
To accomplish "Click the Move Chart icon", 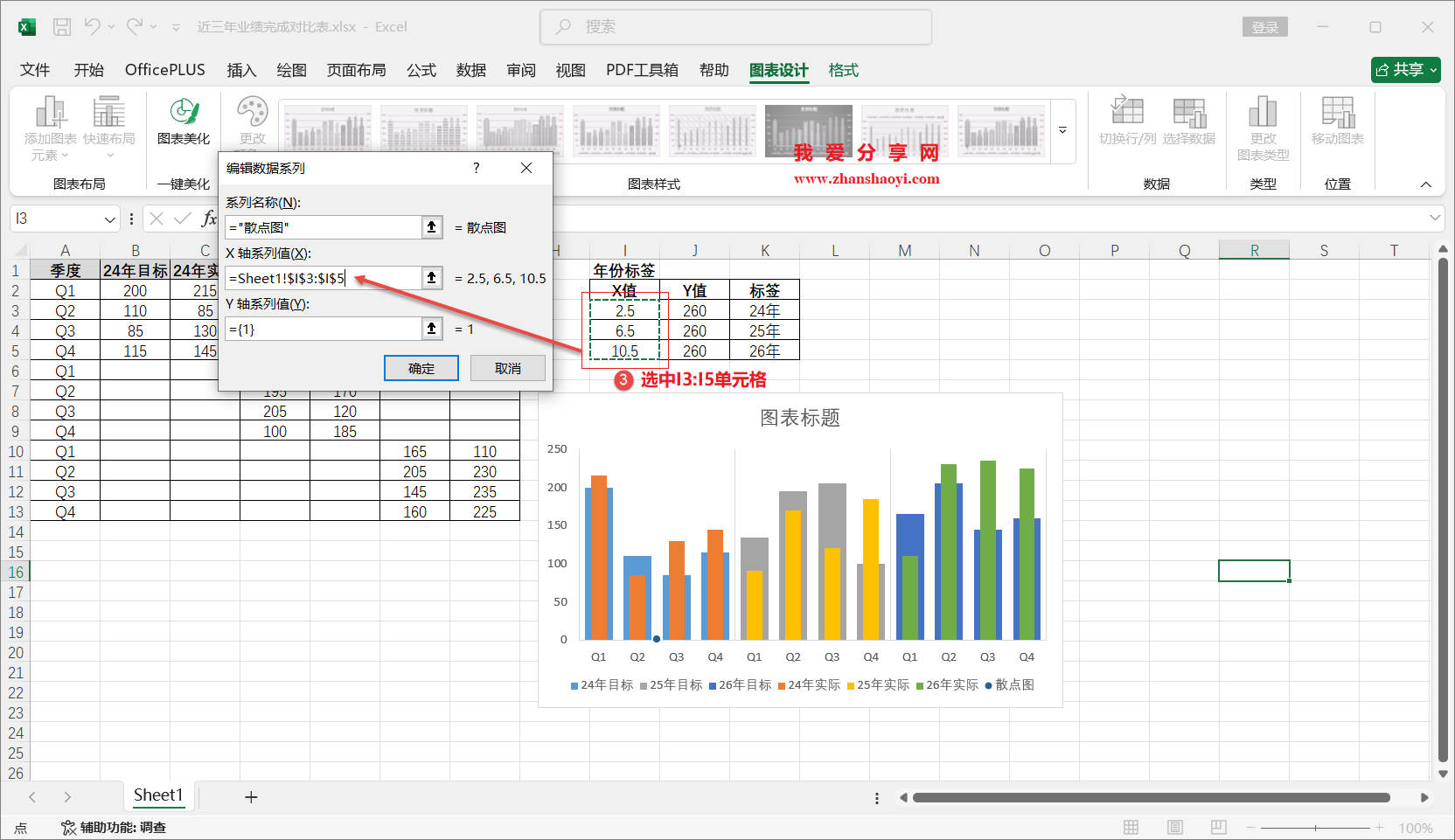I will (x=1338, y=121).
